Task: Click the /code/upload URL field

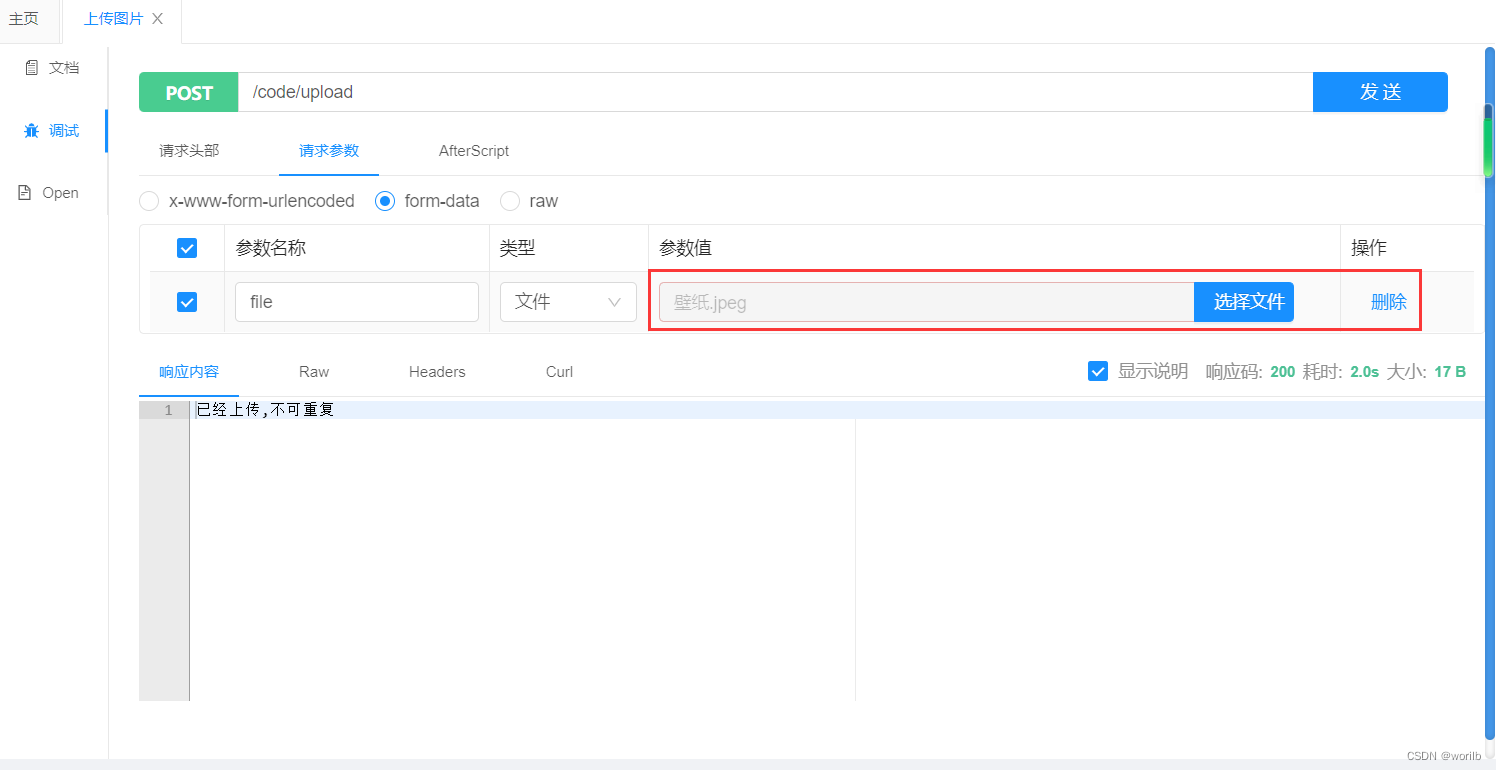Action: 775,92
